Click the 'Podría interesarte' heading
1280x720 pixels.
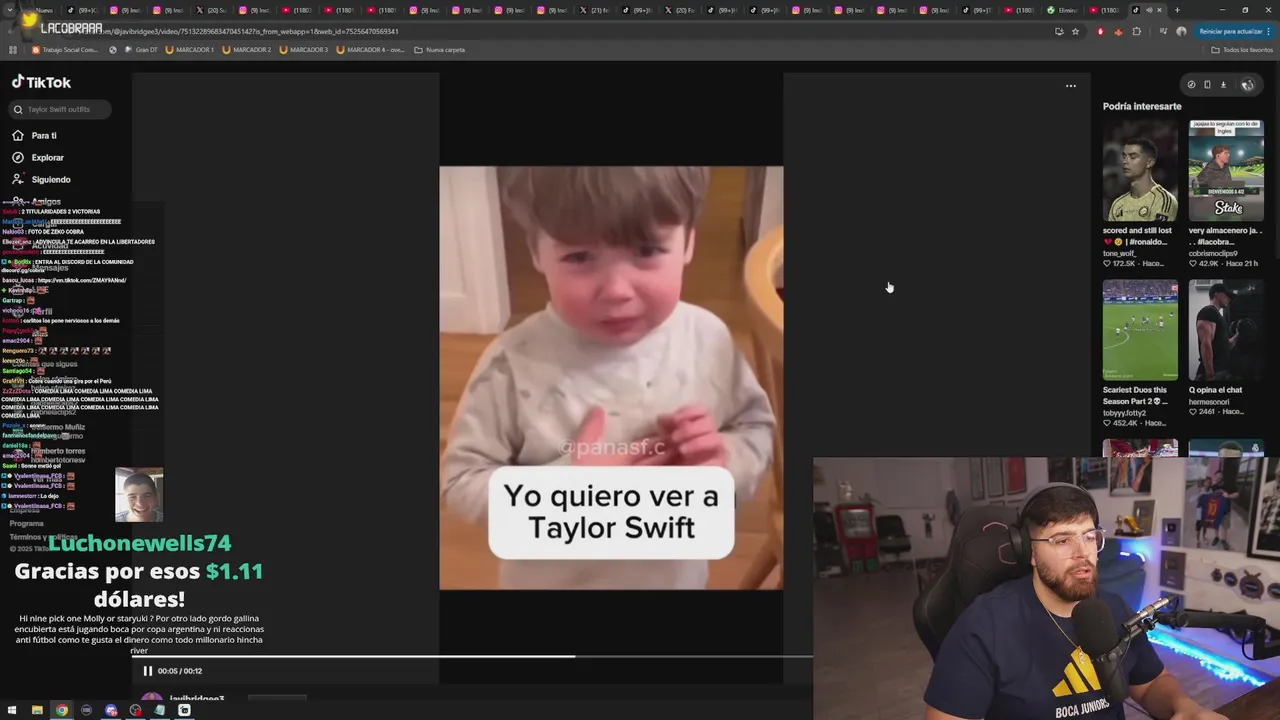(1142, 106)
